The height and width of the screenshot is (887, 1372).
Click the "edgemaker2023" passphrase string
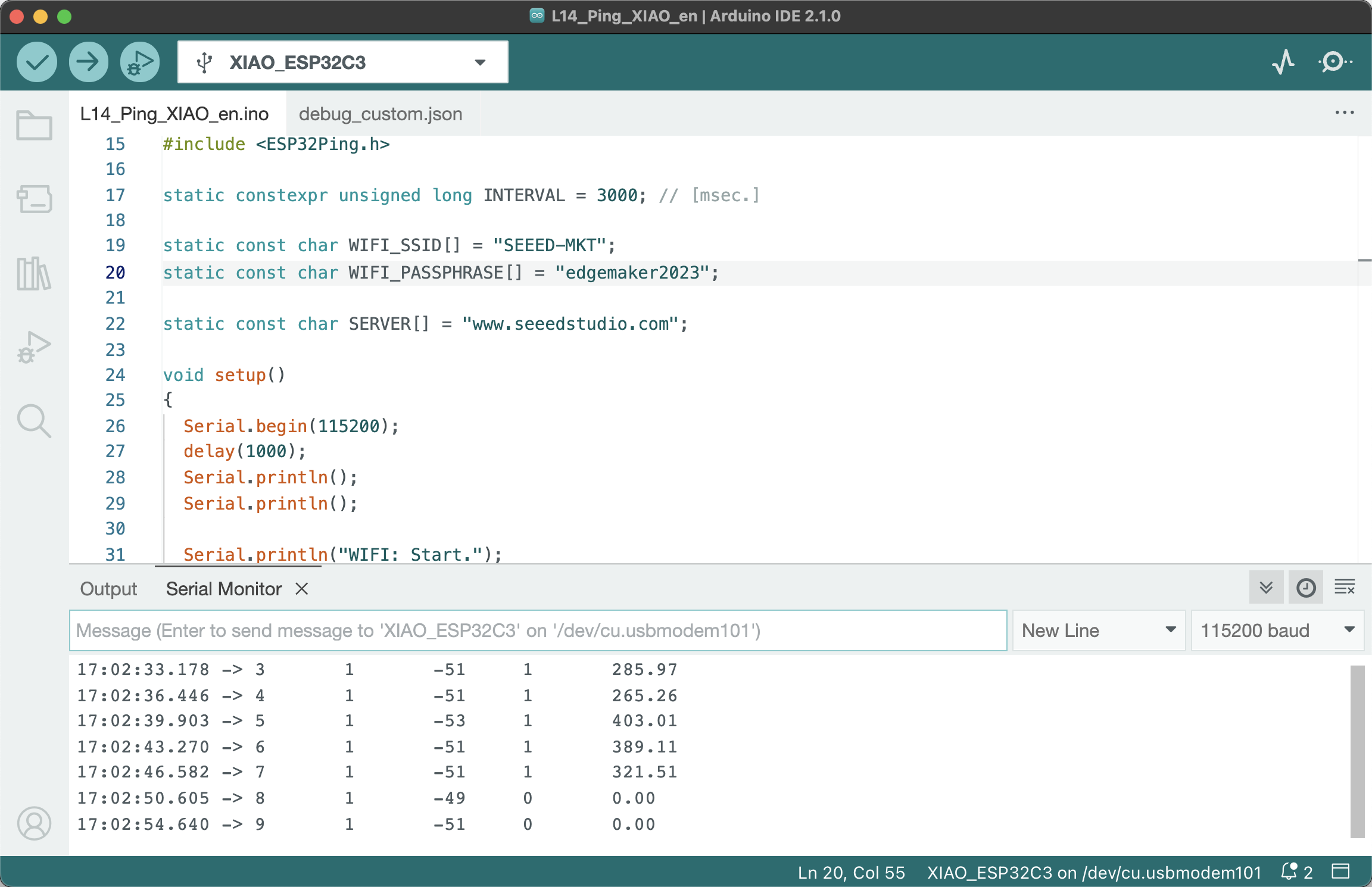(x=632, y=273)
